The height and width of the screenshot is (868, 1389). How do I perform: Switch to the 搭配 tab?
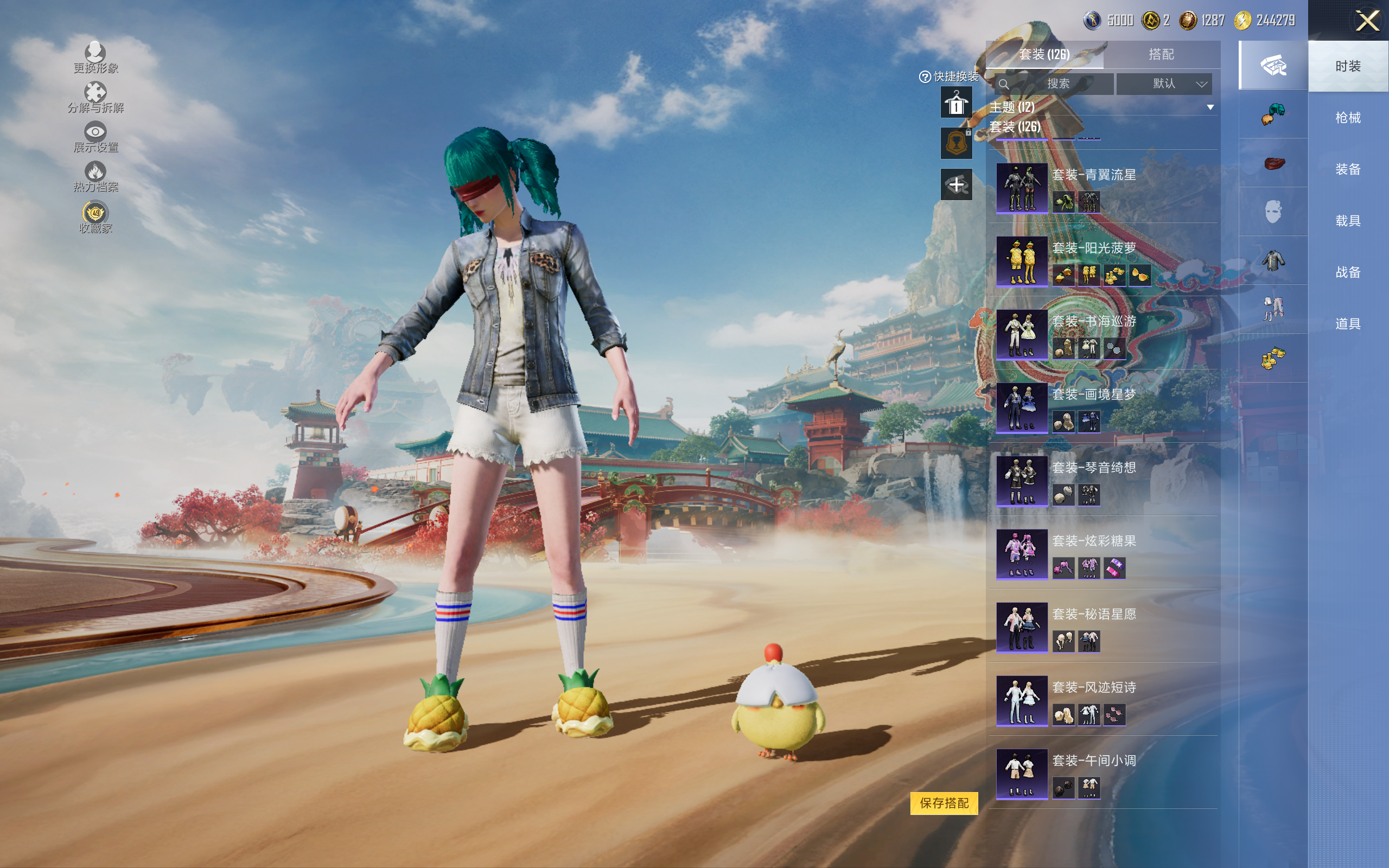tap(1161, 55)
